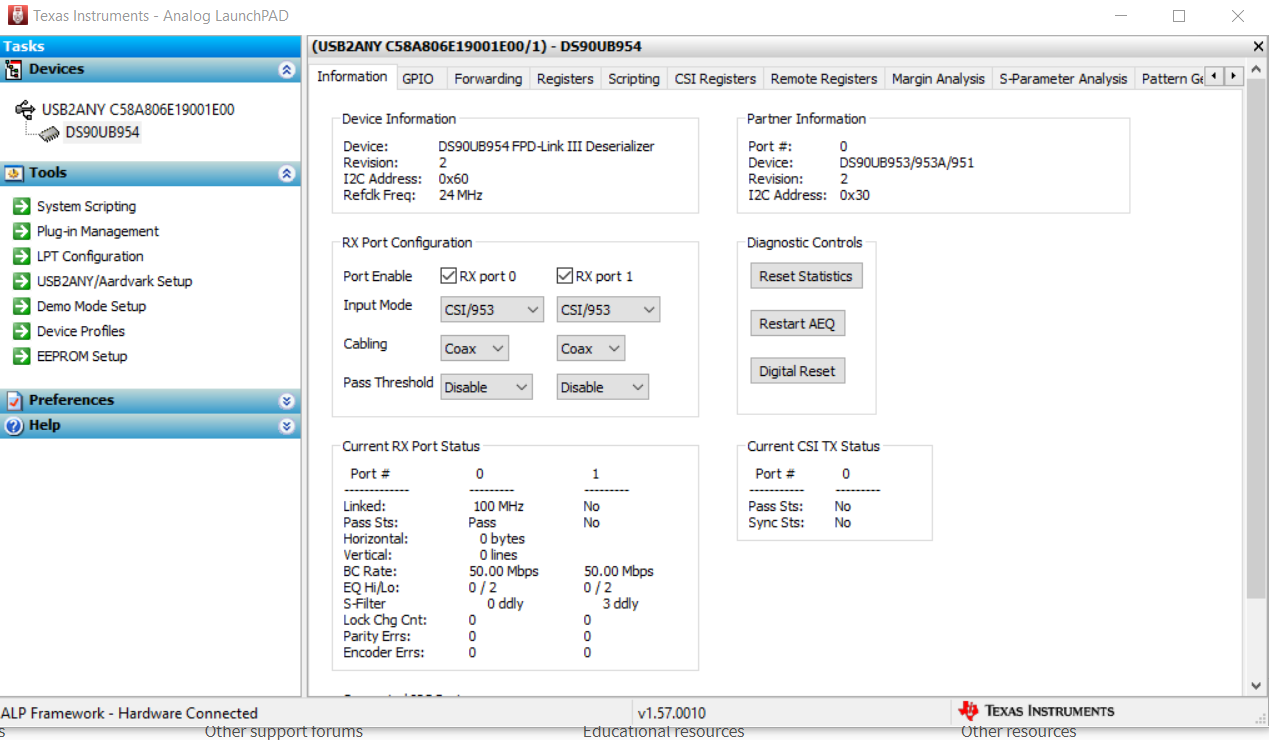Open the Margin Analysis tab
The height and width of the screenshot is (740, 1269).
tap(937, 78)
